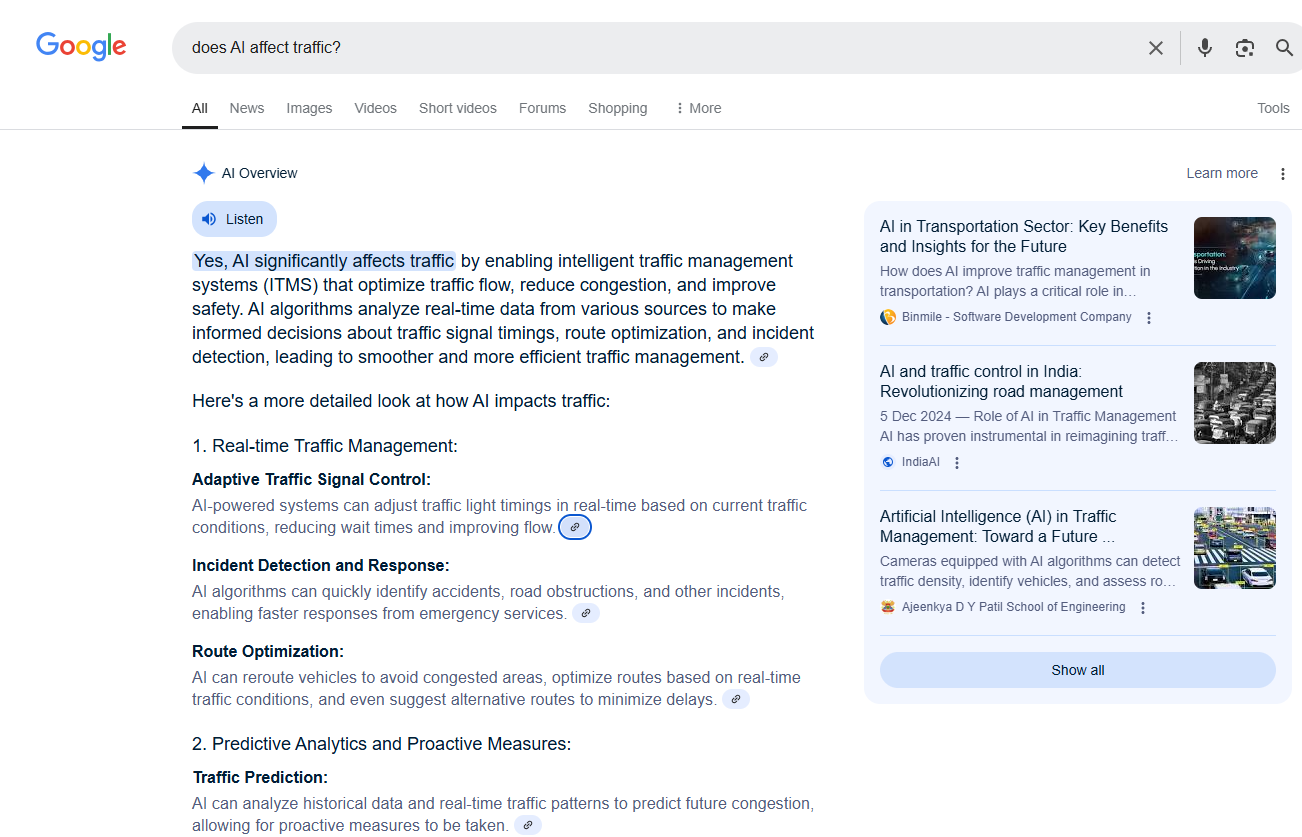The height and width of the screenshot is (837, 1302).
Task: Switch to the Forums tab
Action: pos(542,108)
